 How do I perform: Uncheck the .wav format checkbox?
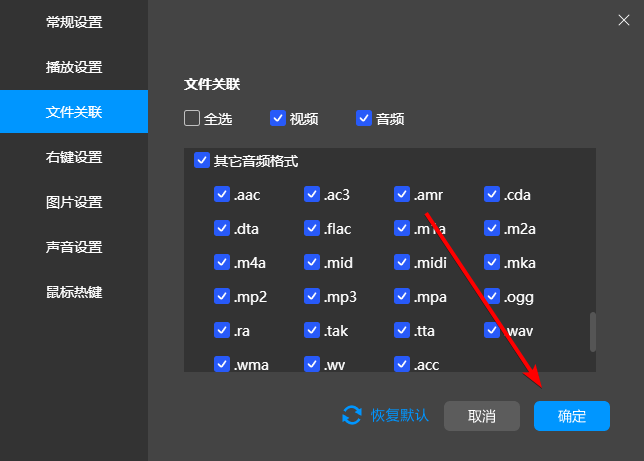[x=492, y=330]
